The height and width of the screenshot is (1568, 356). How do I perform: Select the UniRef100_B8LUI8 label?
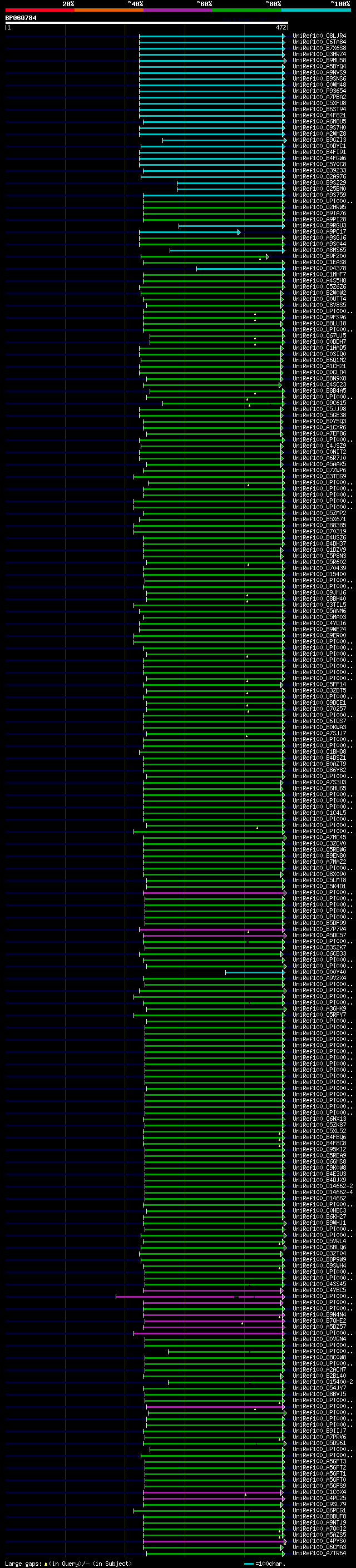[319, 324]
